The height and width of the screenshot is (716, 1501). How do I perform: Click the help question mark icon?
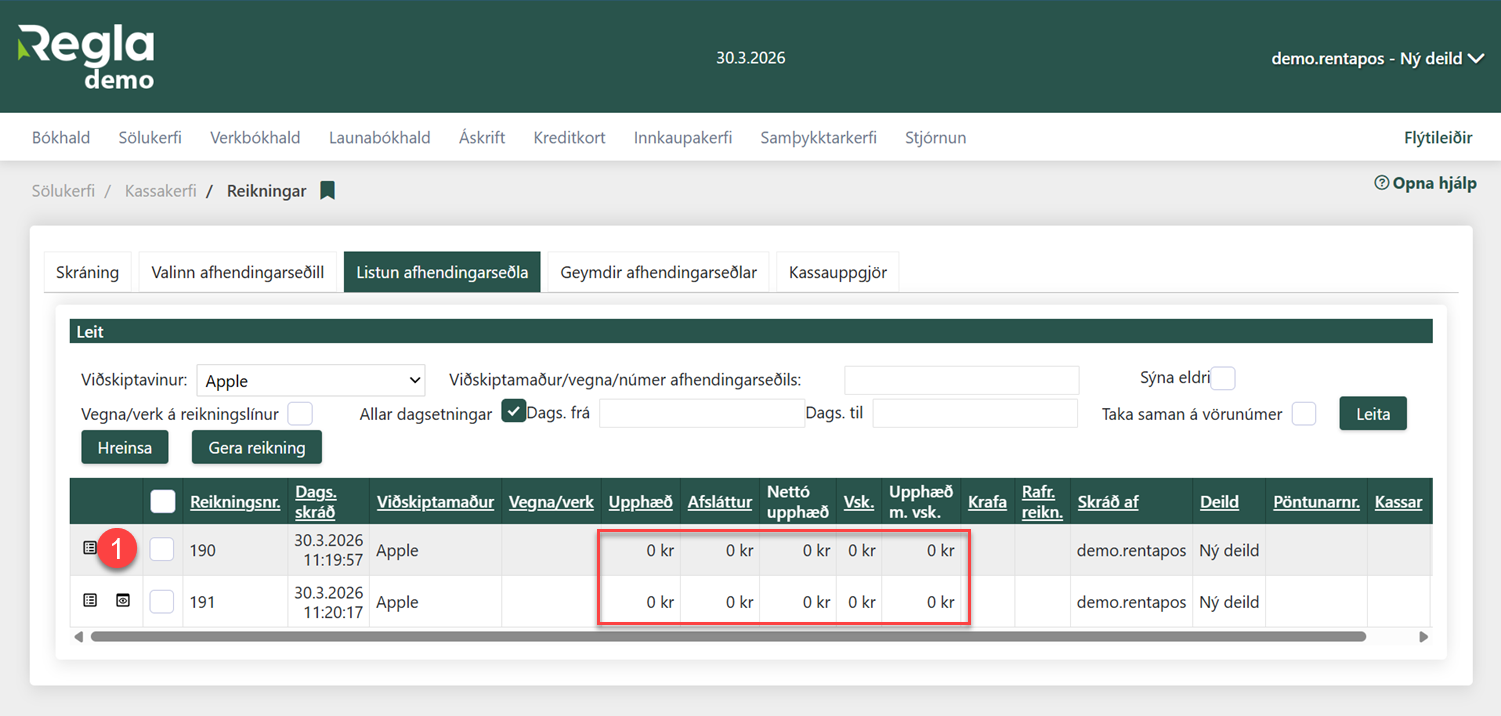(1382, 183)
